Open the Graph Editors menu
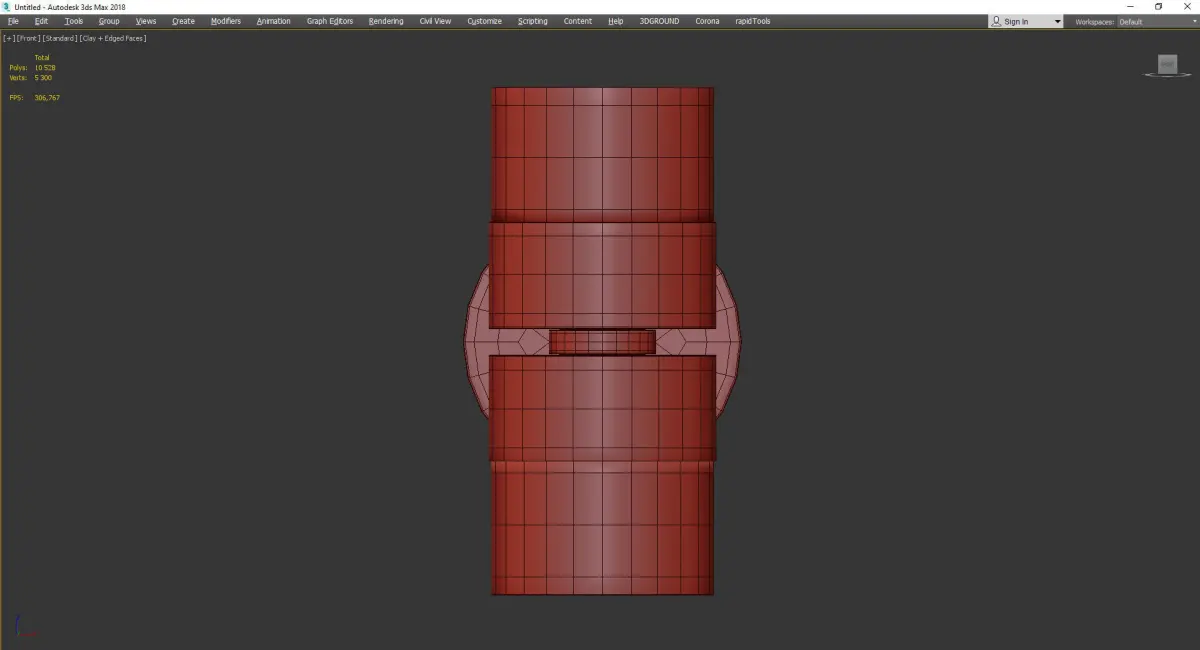Viewport: 1200px width, 650px height. click(x=330, y=21)
